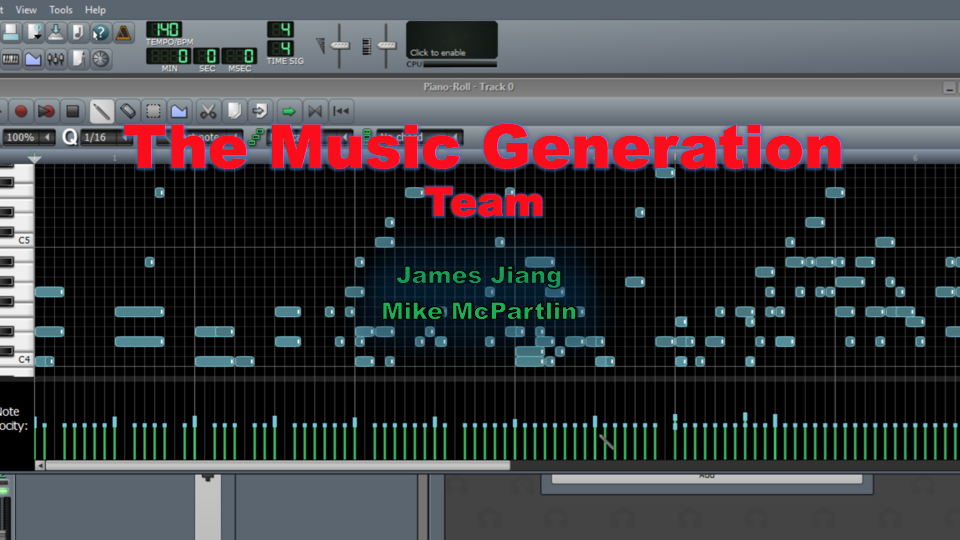Click the timeline position marker at start
The image size is (960, 540).
(x=34, y=158)
